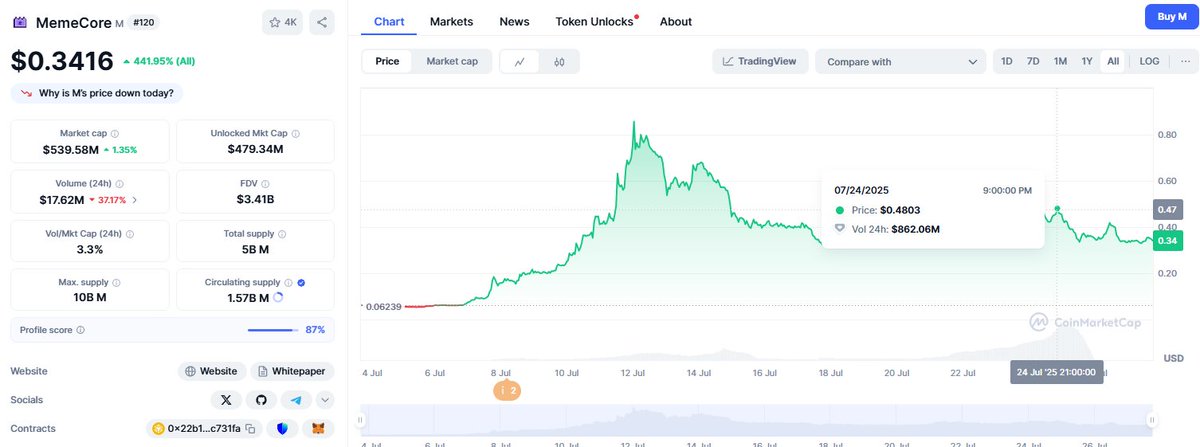
Task: Add MemeCore to watchlist via star button
Action: 283,21
